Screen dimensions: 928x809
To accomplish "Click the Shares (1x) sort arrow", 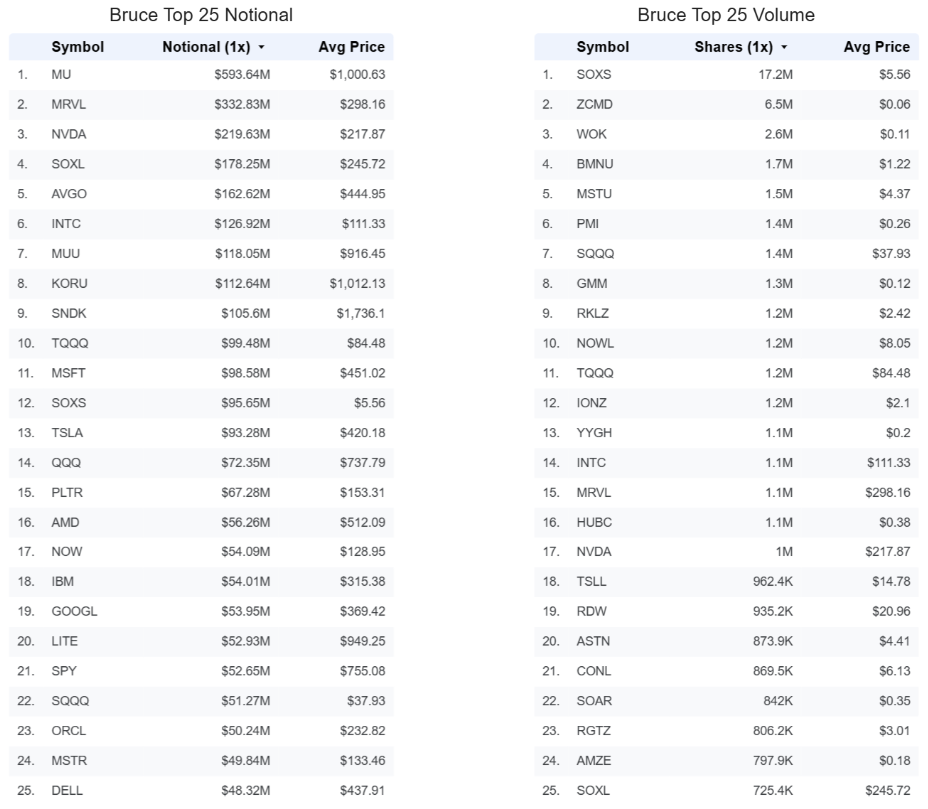I will (x=784, y=47).
